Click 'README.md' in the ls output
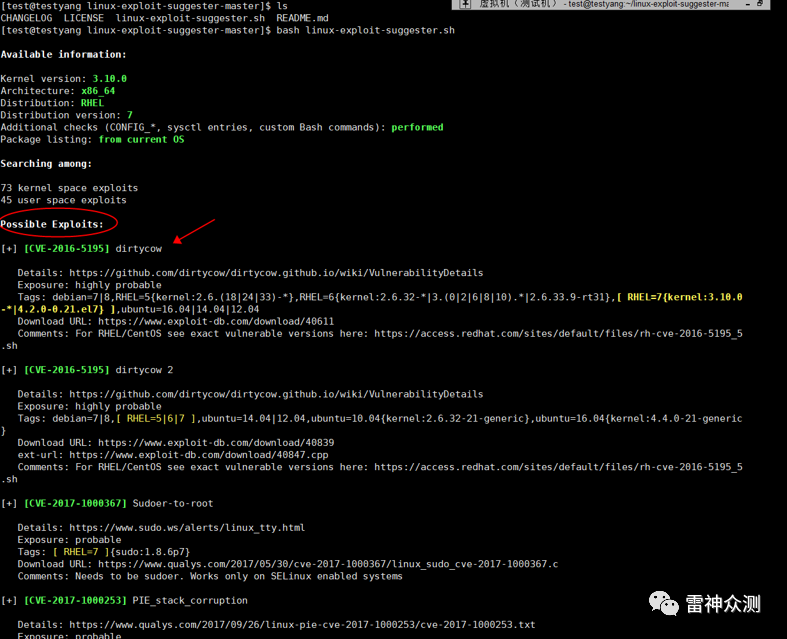Image resolution: width=787 pixels, height=639 pixels. point(302,18)
